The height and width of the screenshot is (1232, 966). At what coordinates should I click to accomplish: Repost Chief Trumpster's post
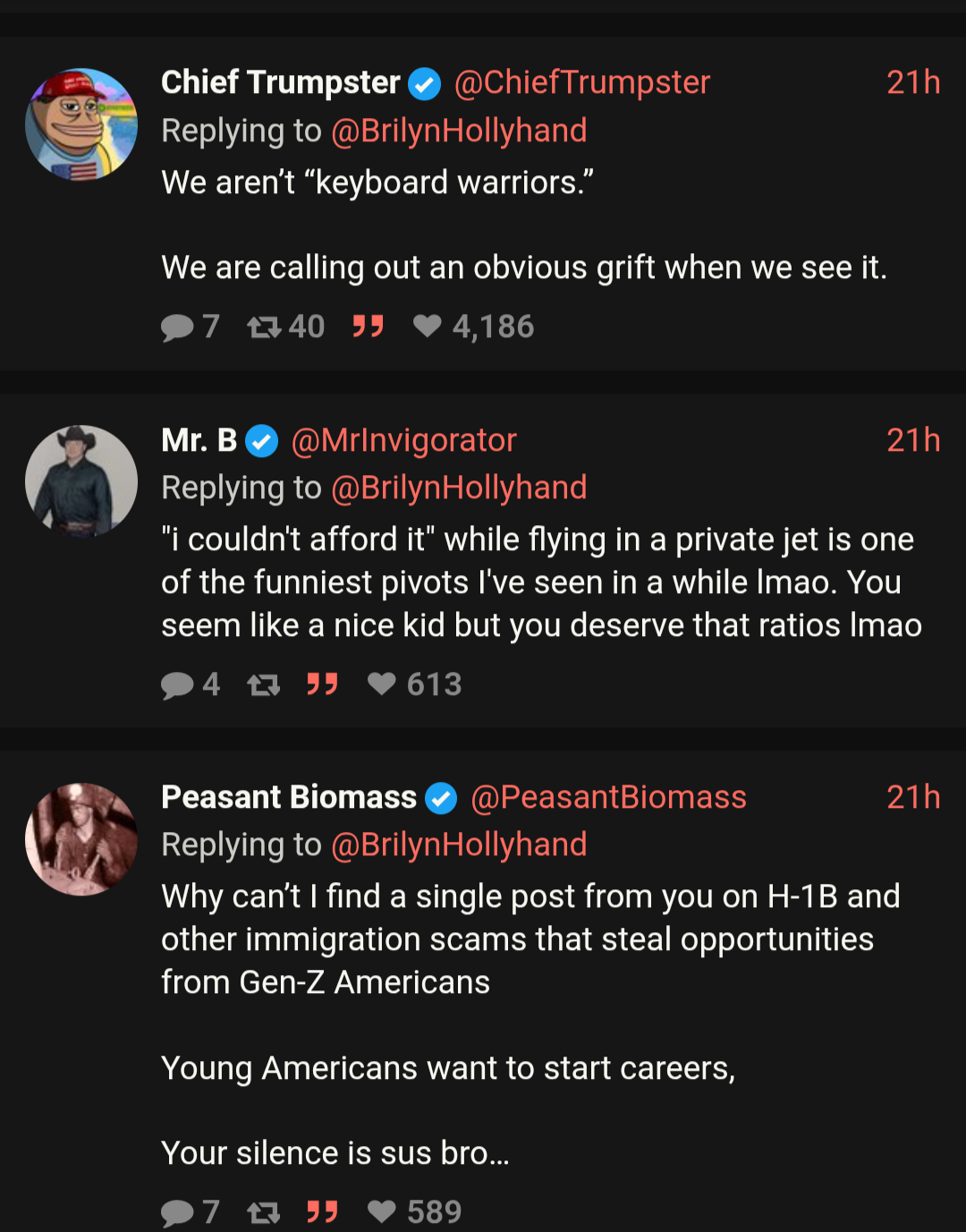(x=264, y=327)
